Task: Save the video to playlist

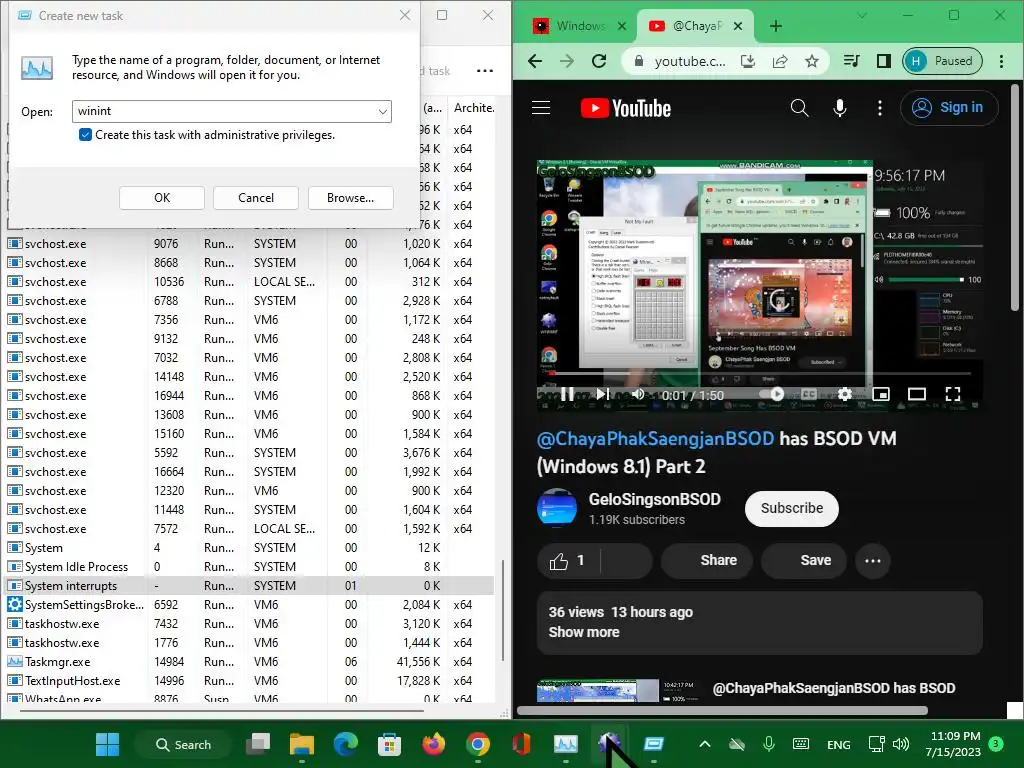Action: click(x=804, y=560)
